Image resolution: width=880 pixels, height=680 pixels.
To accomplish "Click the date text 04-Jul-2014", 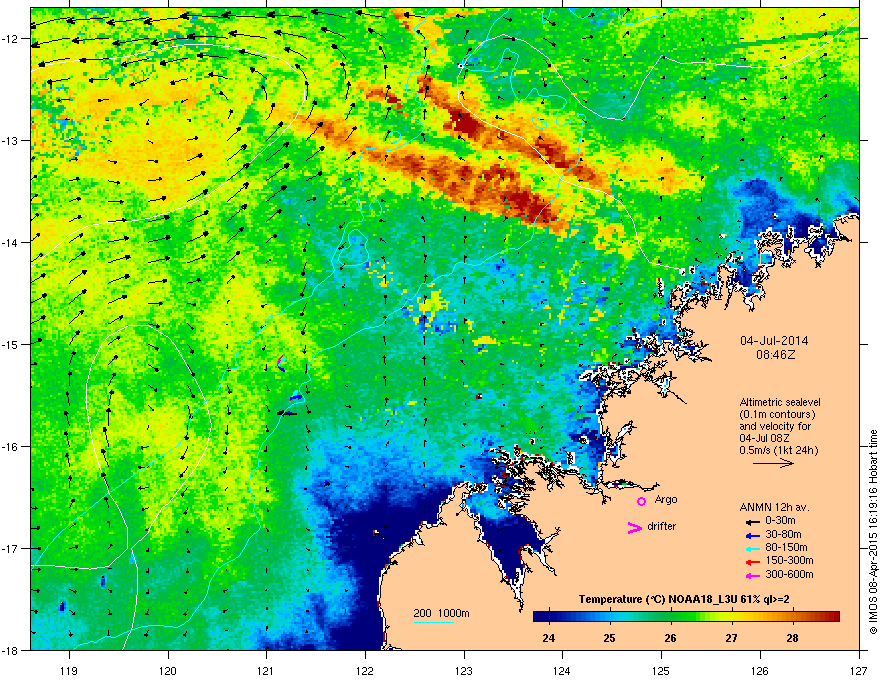I will tap(774, 341).
